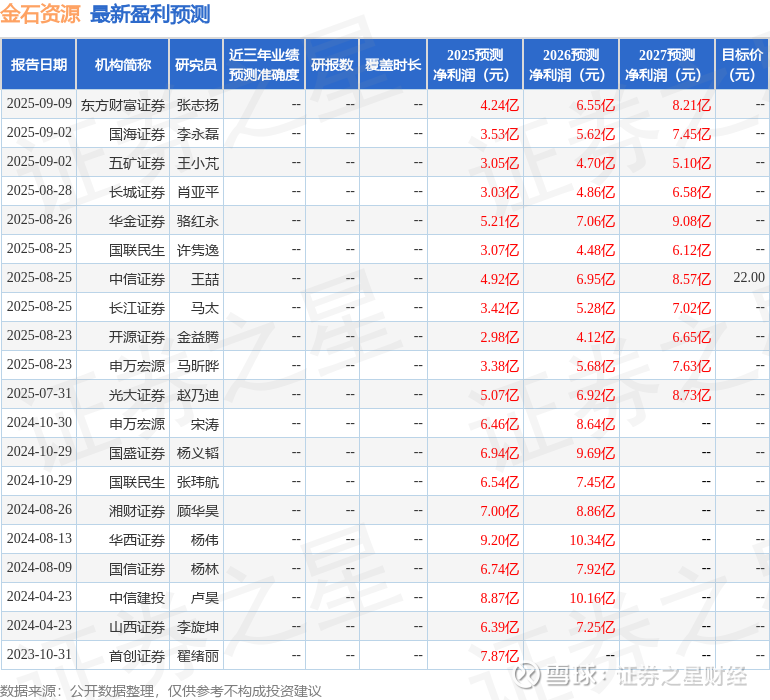Select the 5.10亿 forecast value
Screen dimensions: 770x700
(x=691, y=164)
